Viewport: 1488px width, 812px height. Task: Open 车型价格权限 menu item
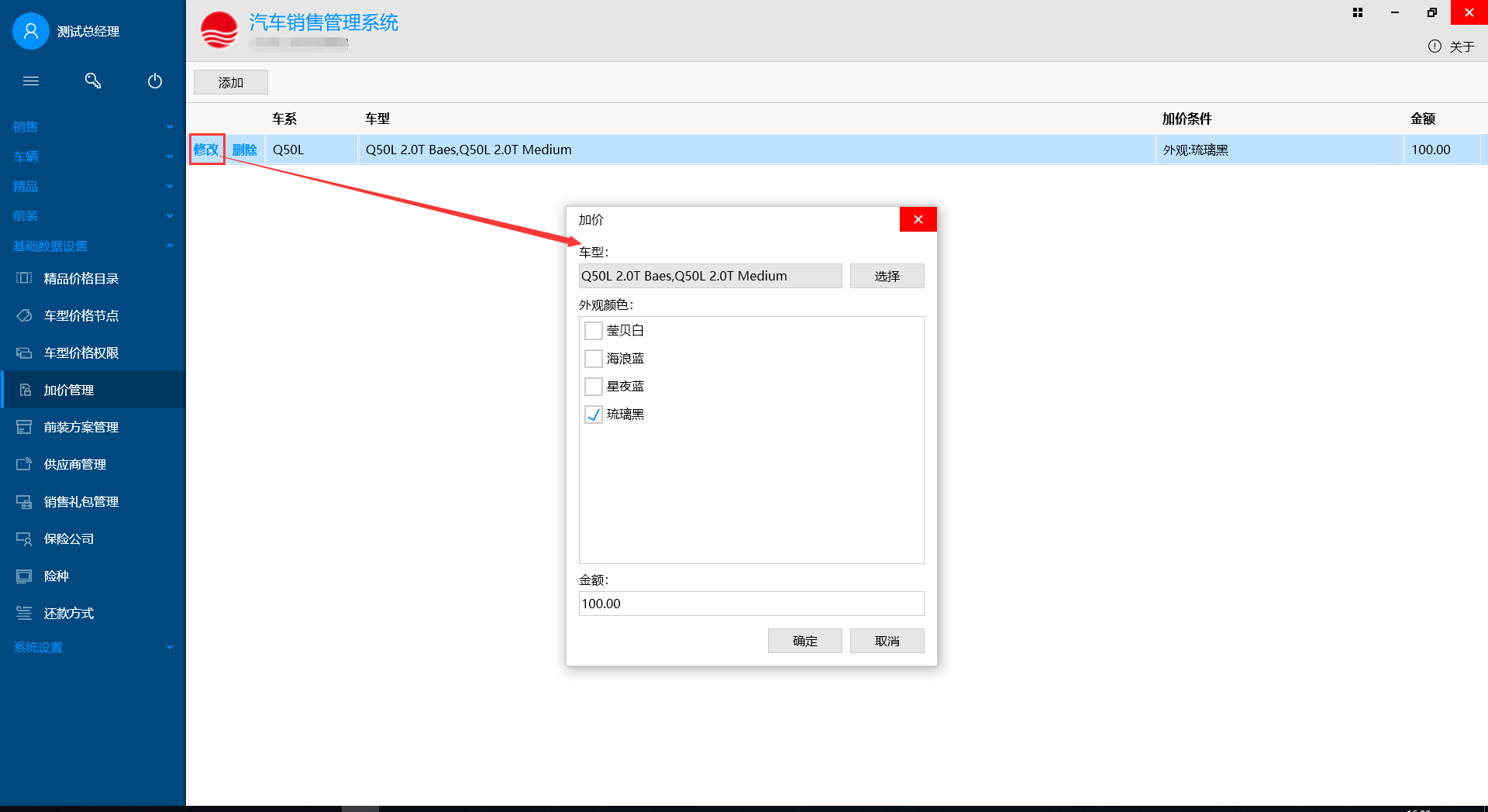81,353
